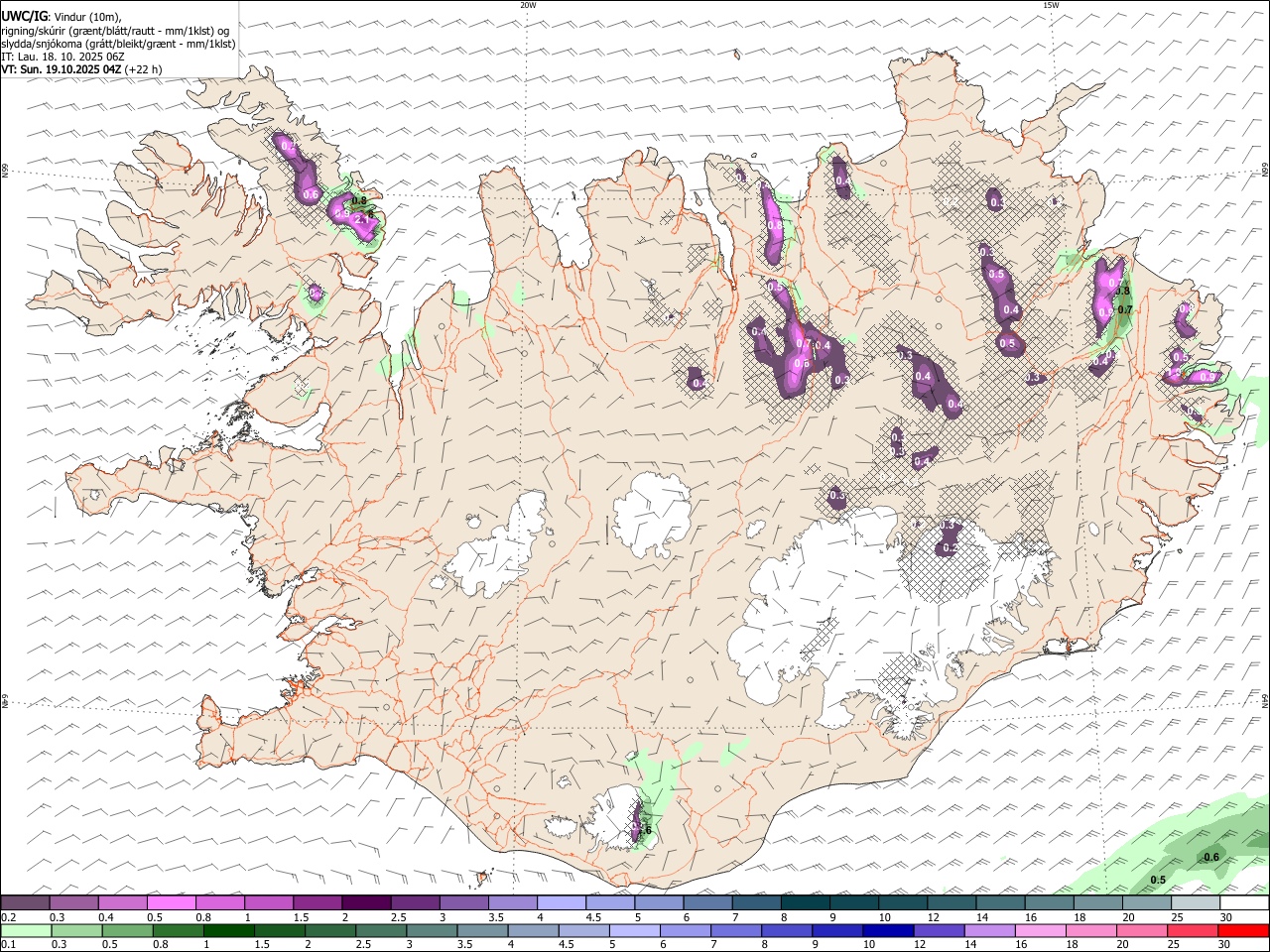Click the 'VT: Sun. 19.10.2025 04Z (+22 h)' line
Image resolution: width=1270 pixels, height=952 pixels.
tap(81, 69)
